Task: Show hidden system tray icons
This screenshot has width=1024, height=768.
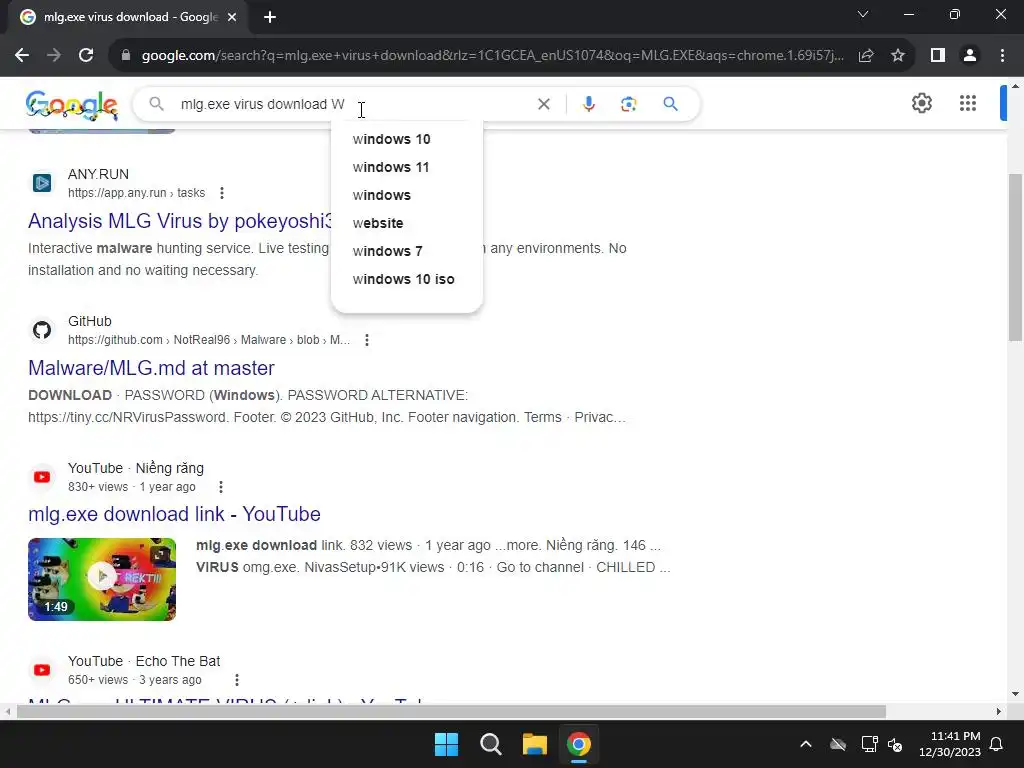Action: pos(806,744)
